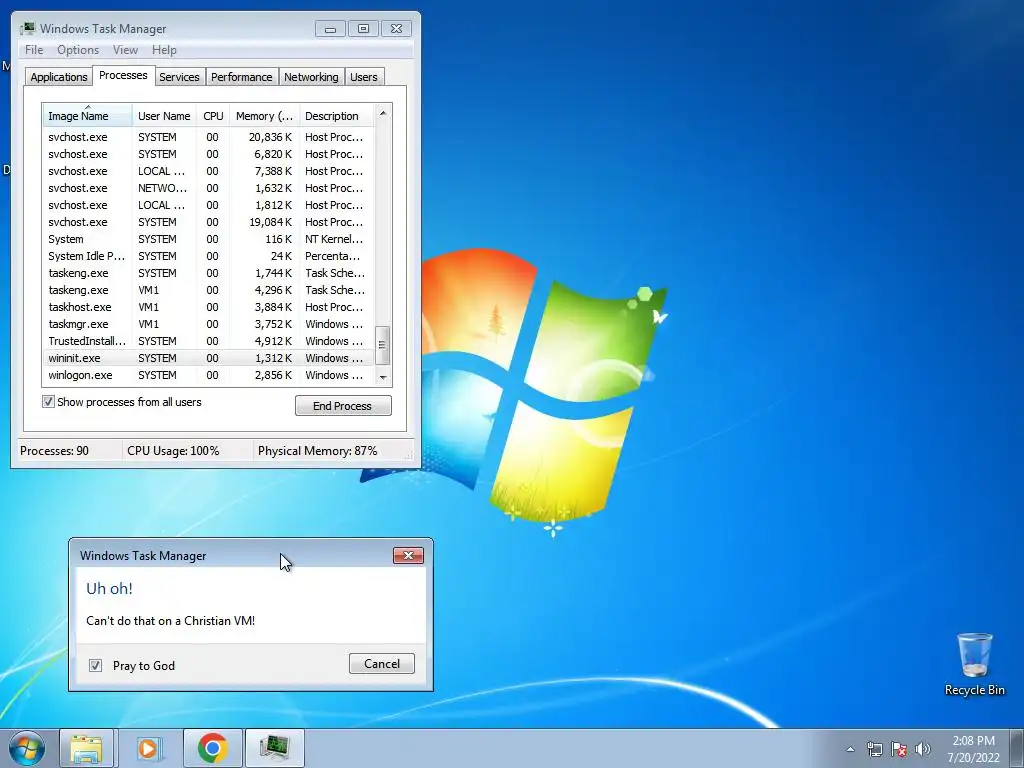
Task: Switch to the Networking tab
Action: pyautogui.click(x=311, y=77)
